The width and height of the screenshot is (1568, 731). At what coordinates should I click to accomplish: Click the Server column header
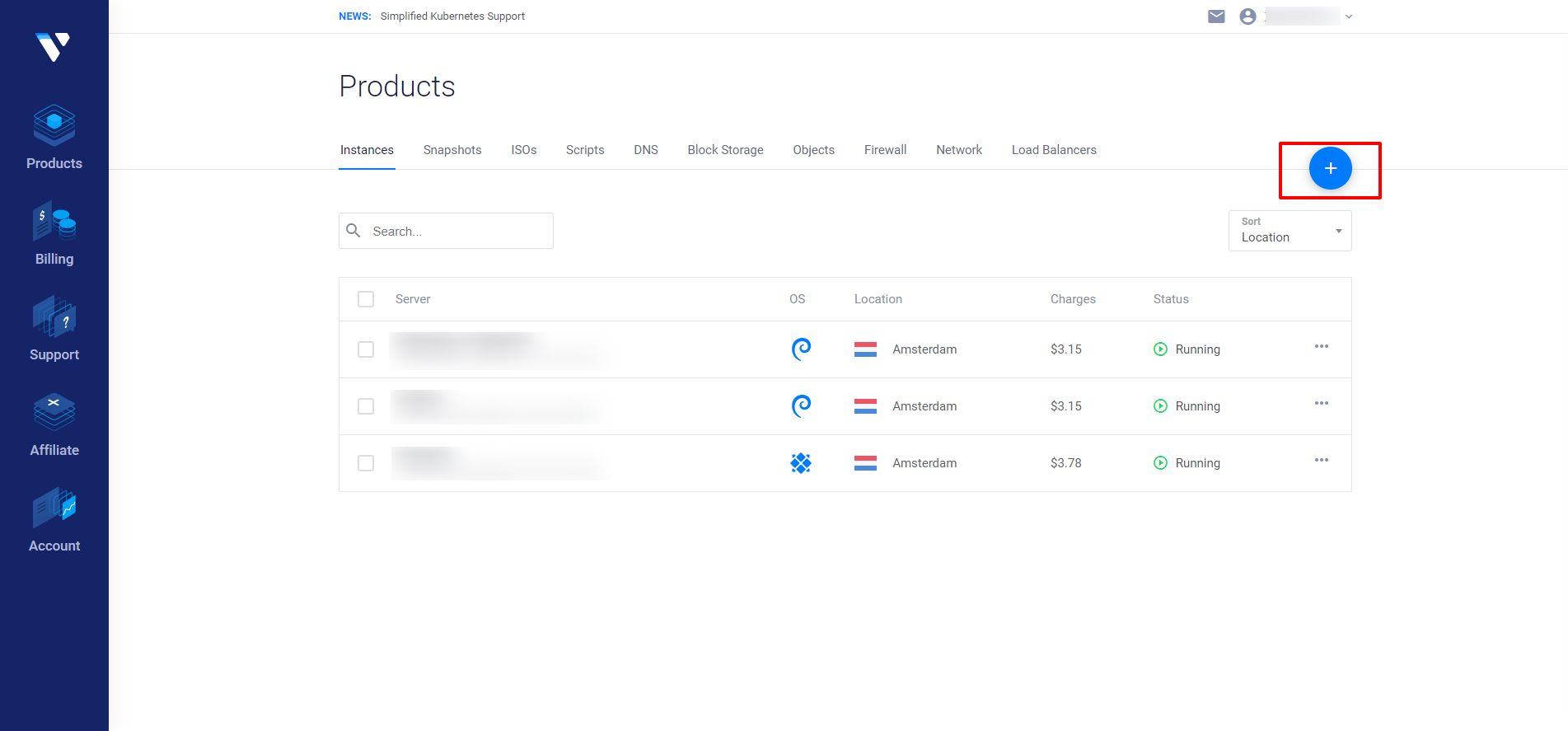click(x=413, y=299)
